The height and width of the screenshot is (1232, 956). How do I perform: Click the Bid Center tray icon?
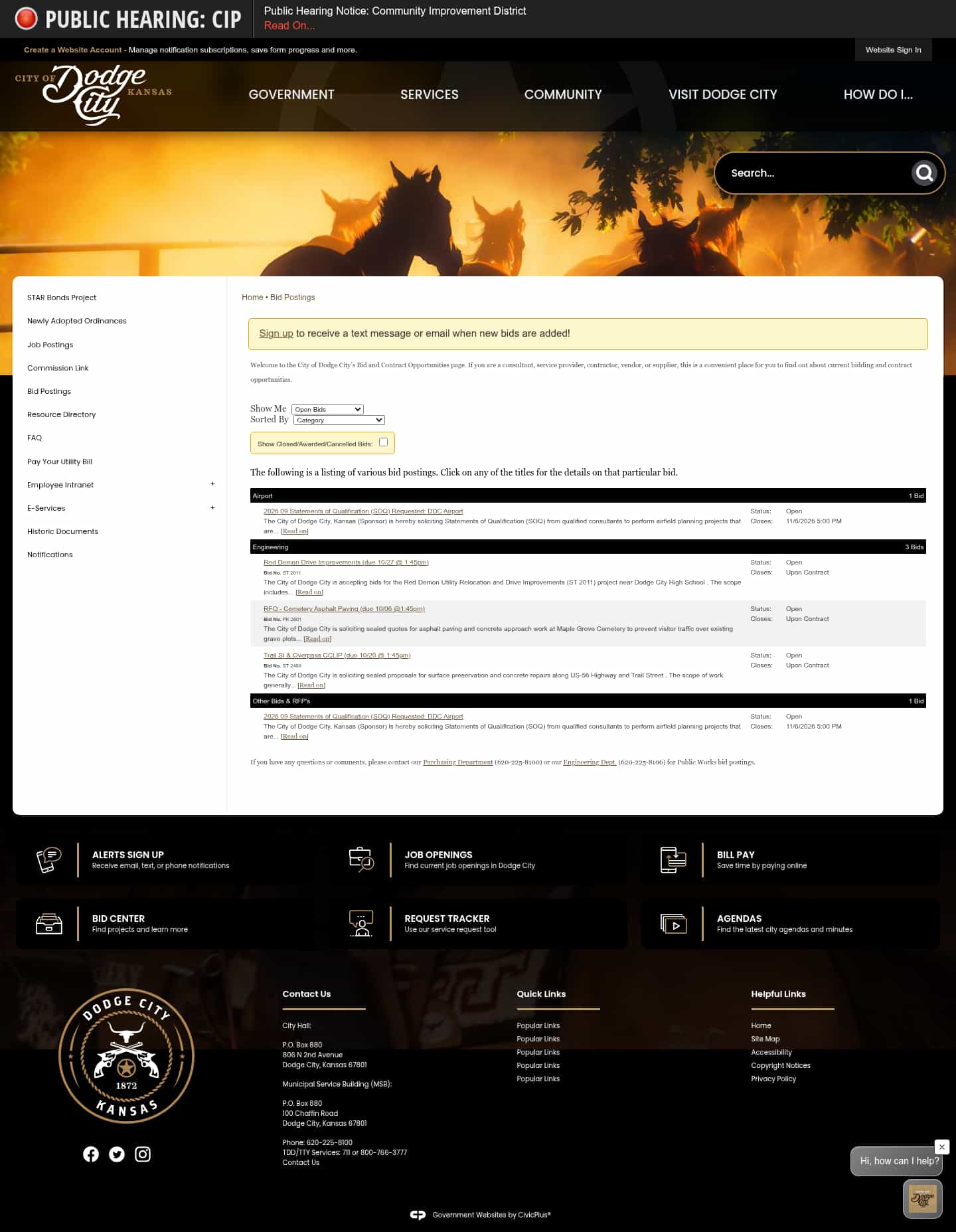(48, 924)
